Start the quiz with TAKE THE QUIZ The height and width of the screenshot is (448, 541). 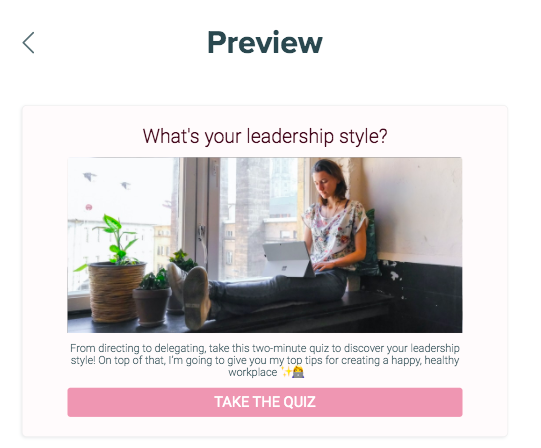265,402
